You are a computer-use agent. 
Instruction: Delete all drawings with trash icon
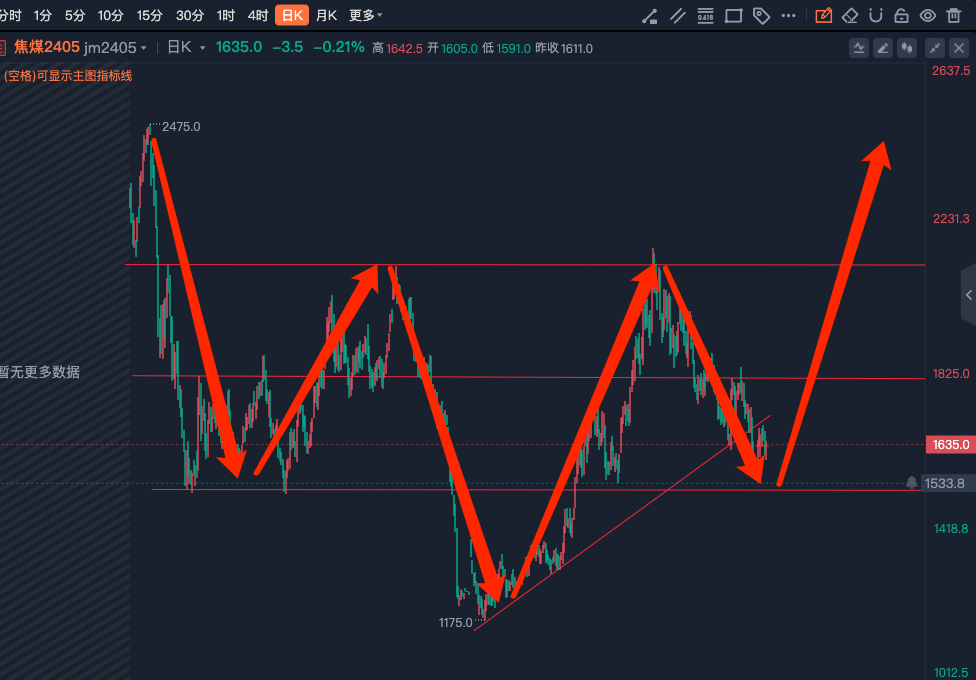[954, 16]
